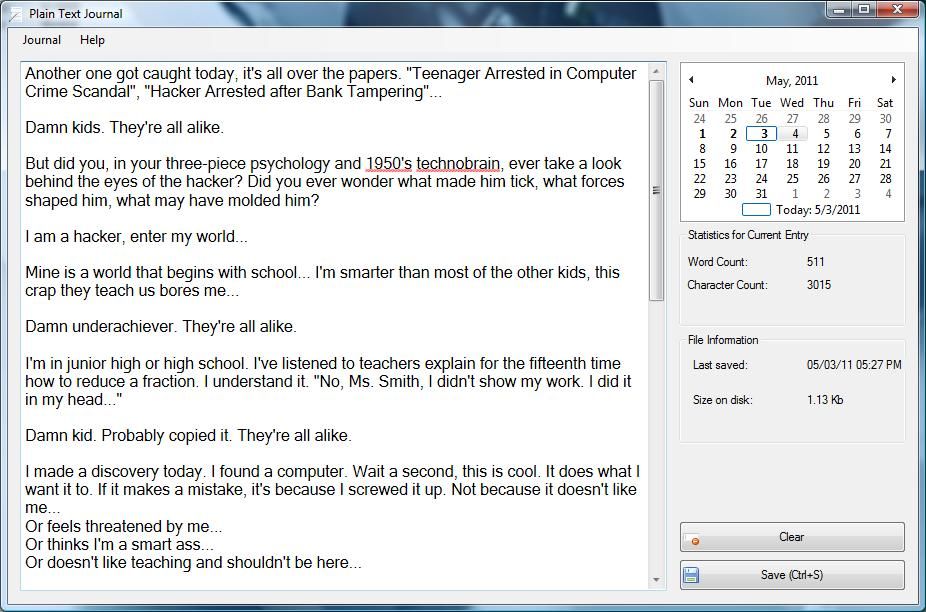Screen dimensions: 926x612
Task: Select May 21 in the calendar
Action: pyautogui.click(x=885, y=164)
